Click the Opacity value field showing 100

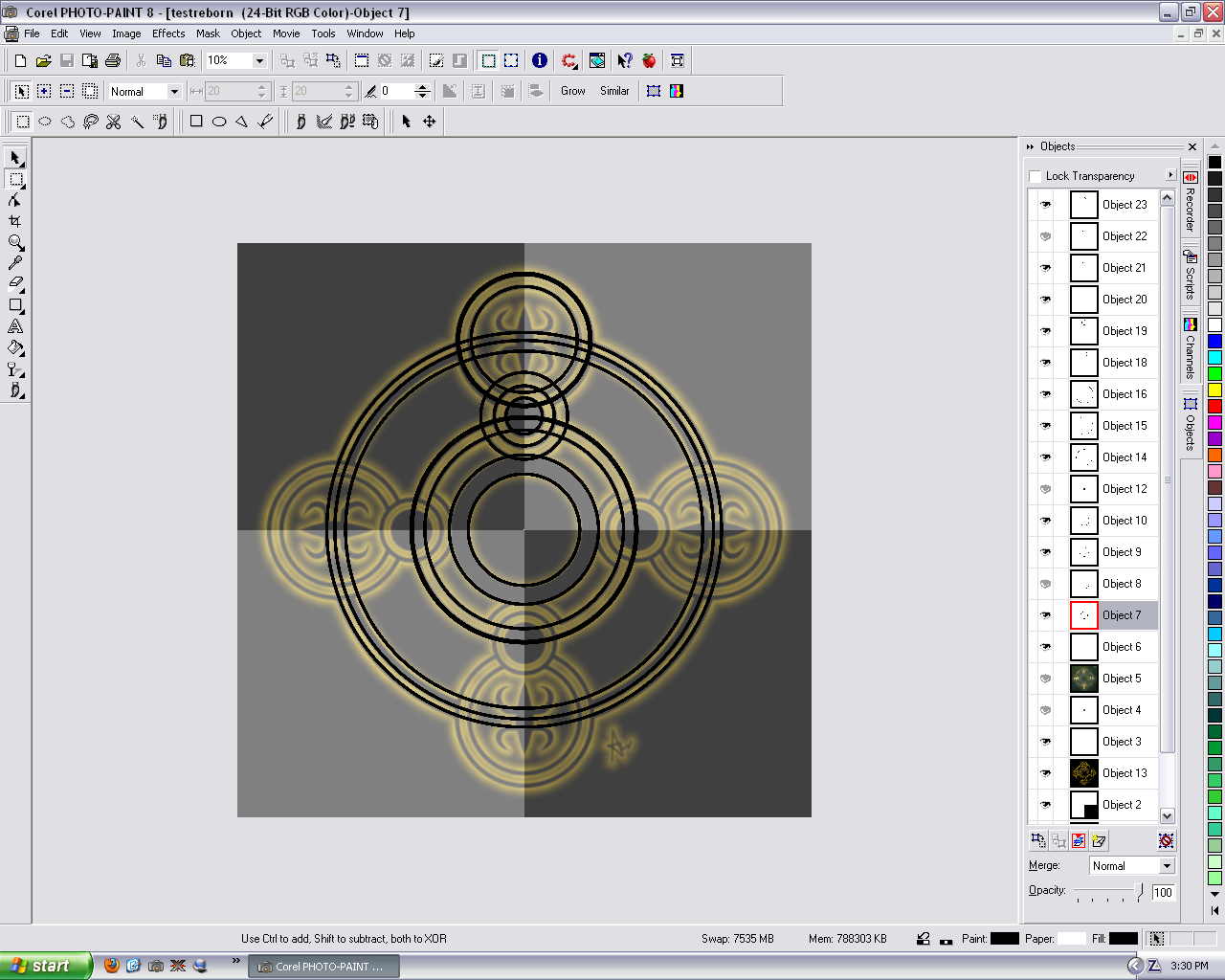pyautogui.click(x=1163, y=892)
